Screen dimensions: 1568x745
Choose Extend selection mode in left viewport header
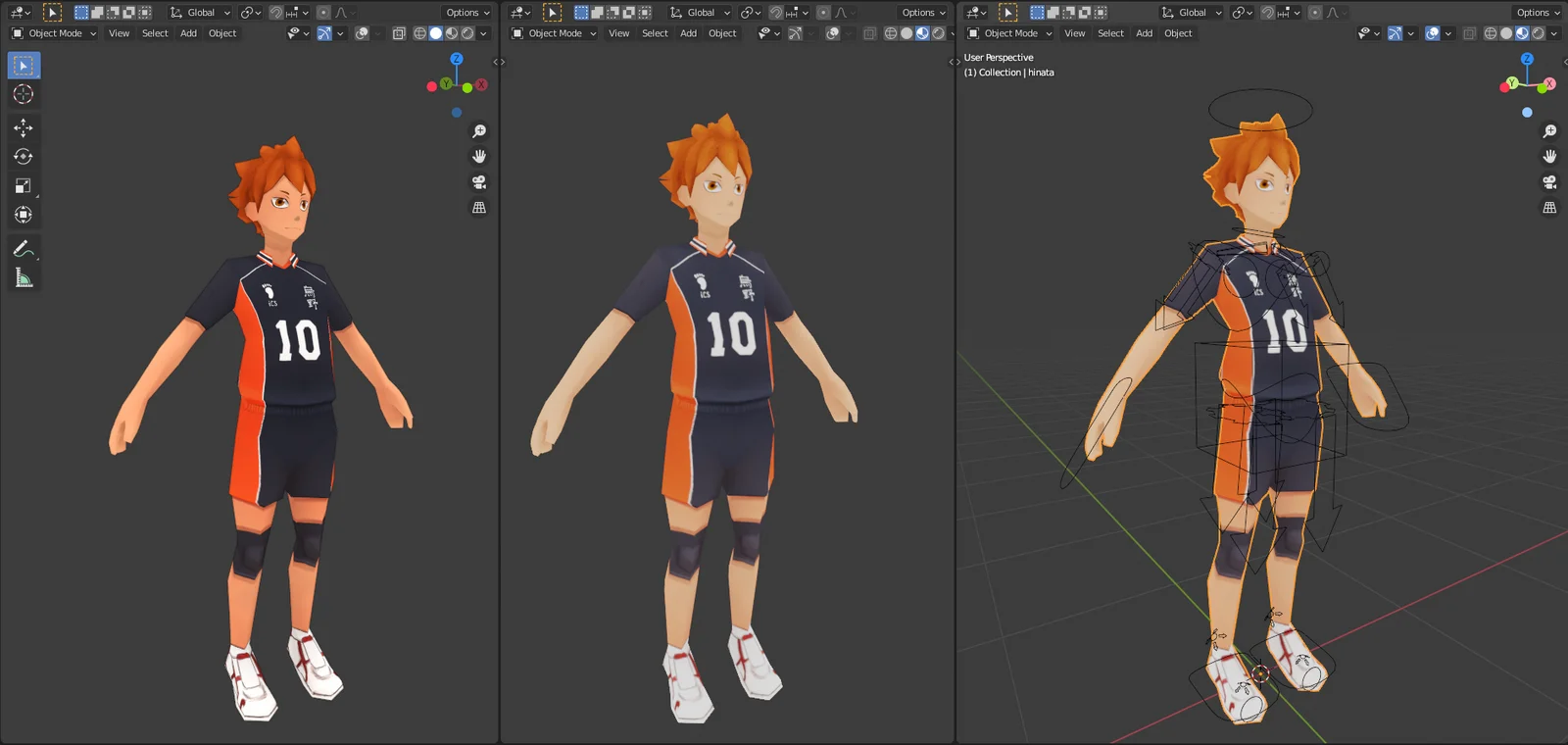pyautogui.click(x=97, y=13)
